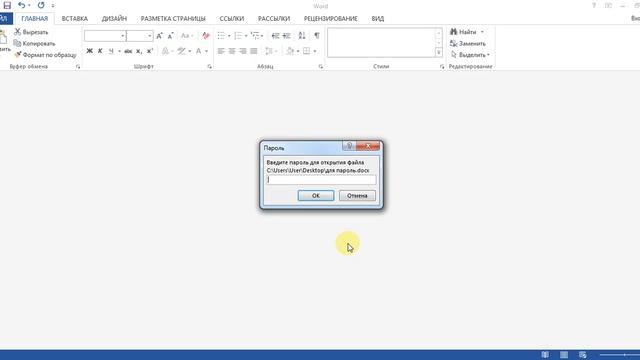The width and height of the screenshot is (640, 360).
Task: Click Найти (Find) button
Action: [467, 32]
